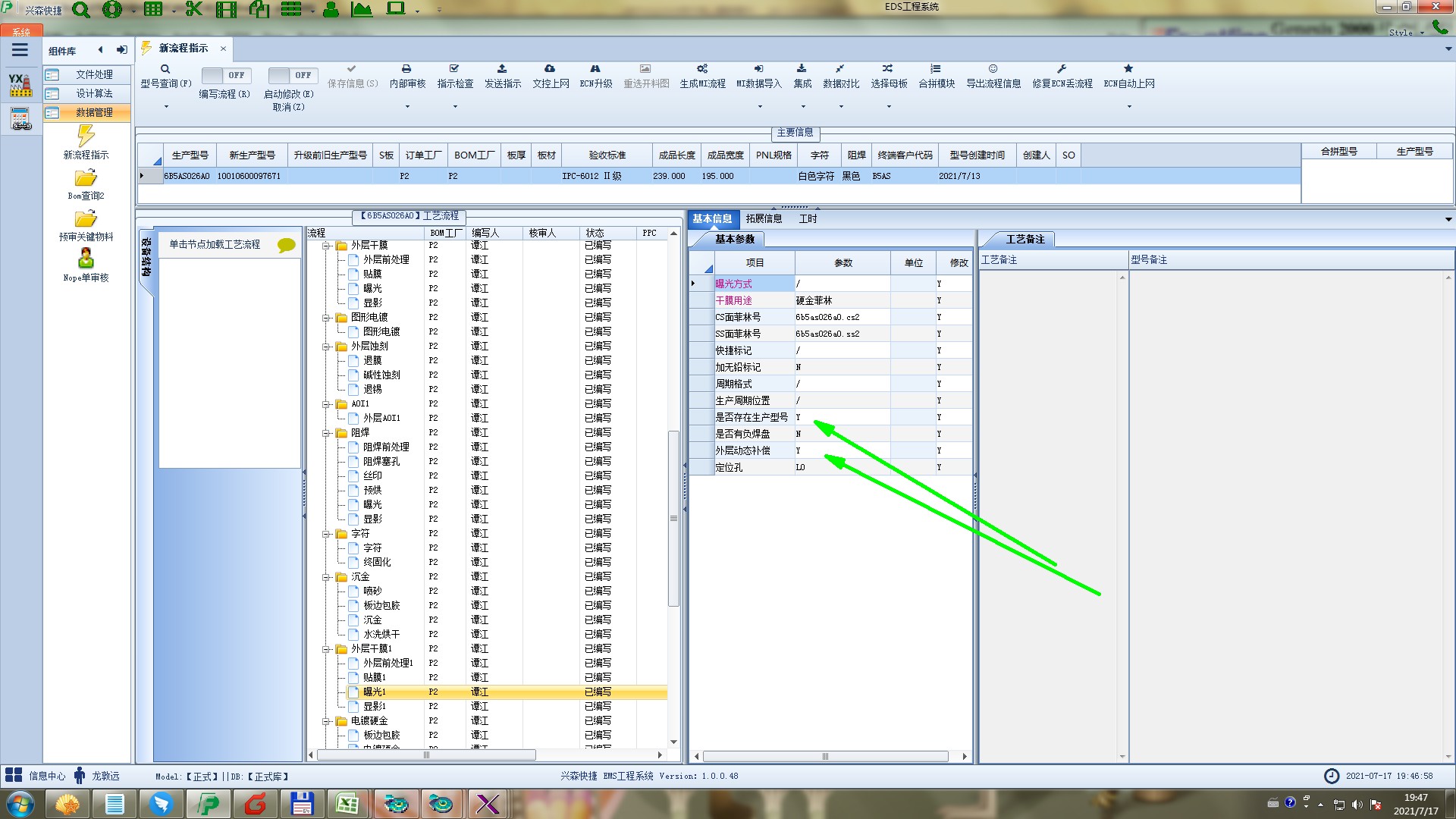Click 生成MI流程 gears icon

[x=702, y=69]
